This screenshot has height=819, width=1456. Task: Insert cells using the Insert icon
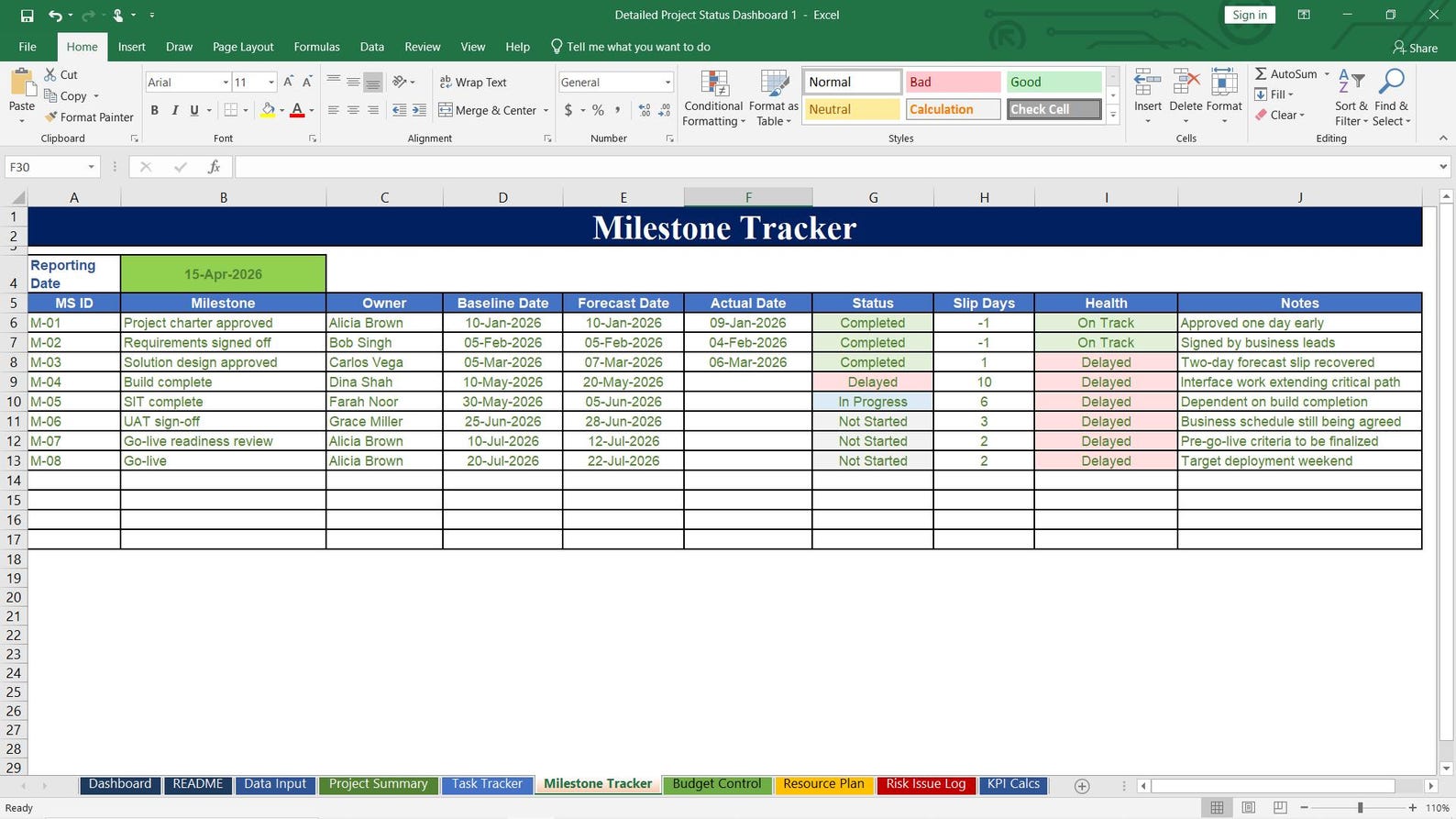click(1147, 83)
